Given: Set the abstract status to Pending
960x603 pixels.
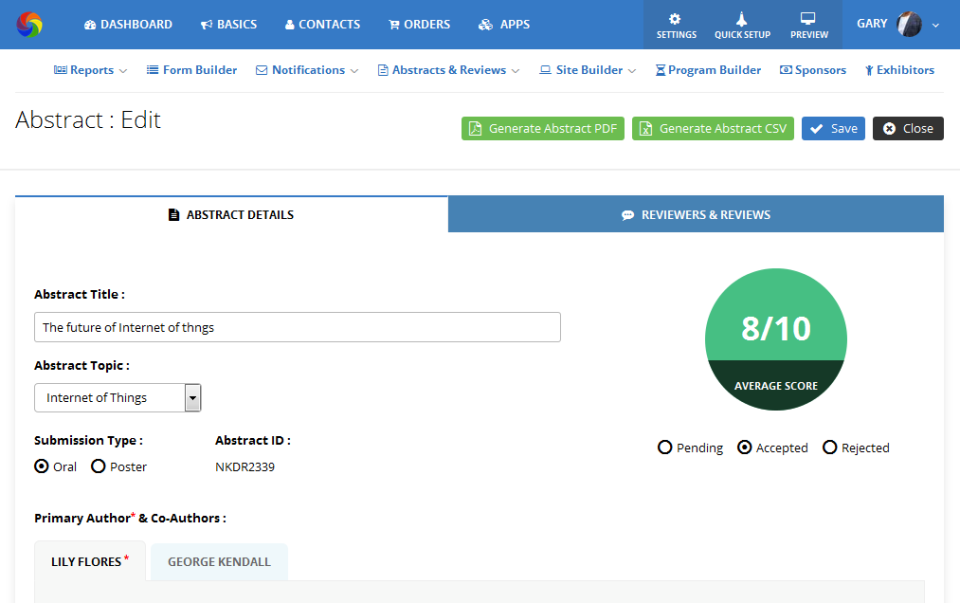Looking at the screenshot, I should (665, 447).
